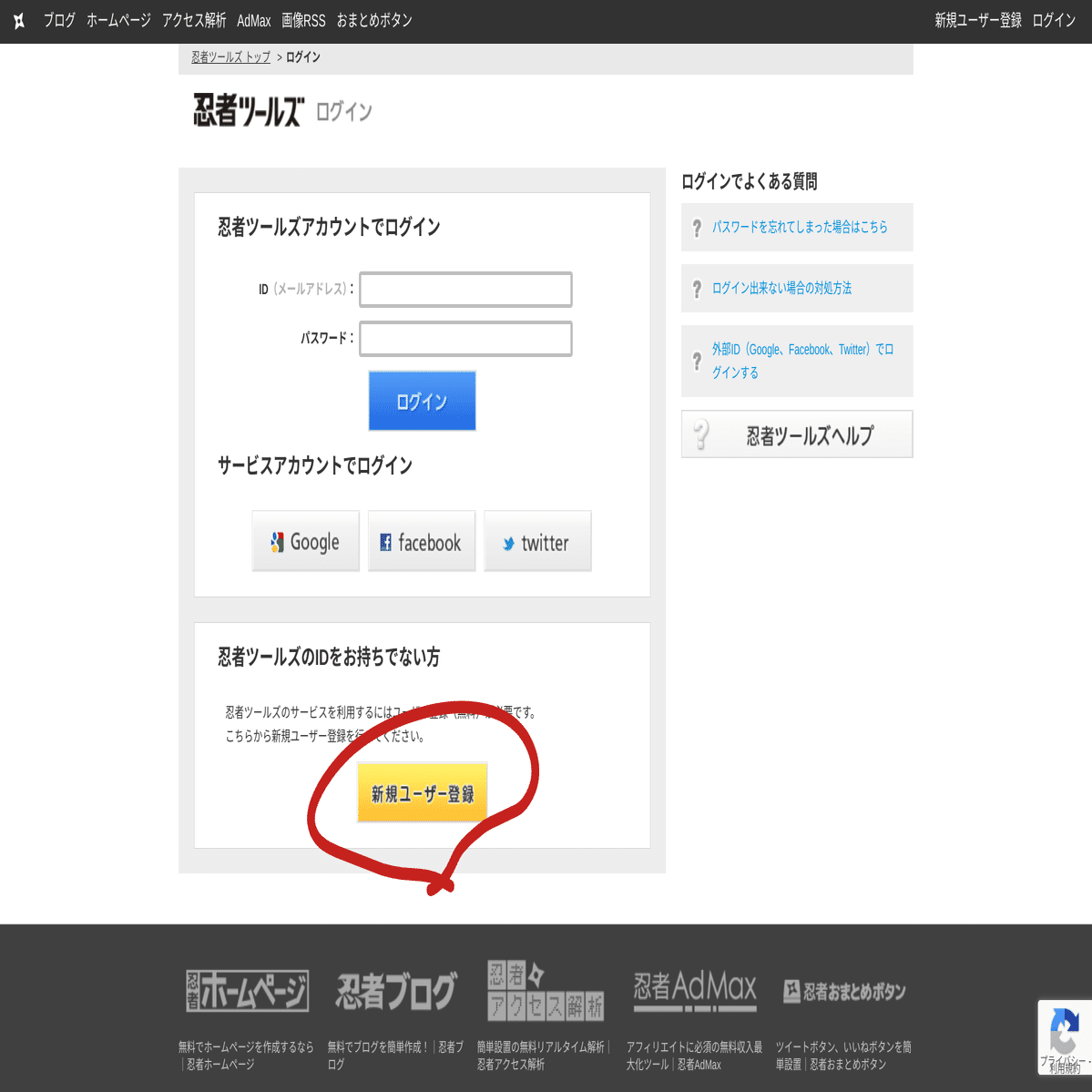Sign in with the twitter button
Image resolution: width=1092 pixels, height=1092 pixels.
click(x=537, y=541)
